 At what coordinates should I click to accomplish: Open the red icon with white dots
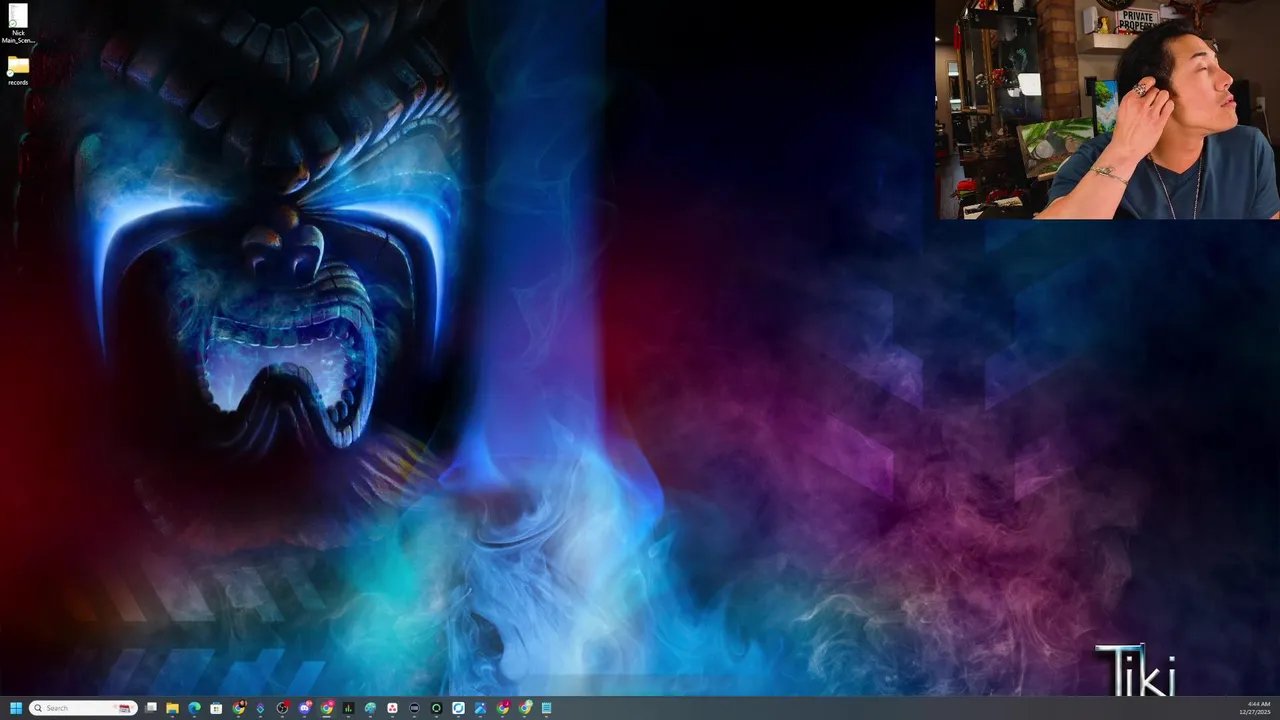pos(392,708)
